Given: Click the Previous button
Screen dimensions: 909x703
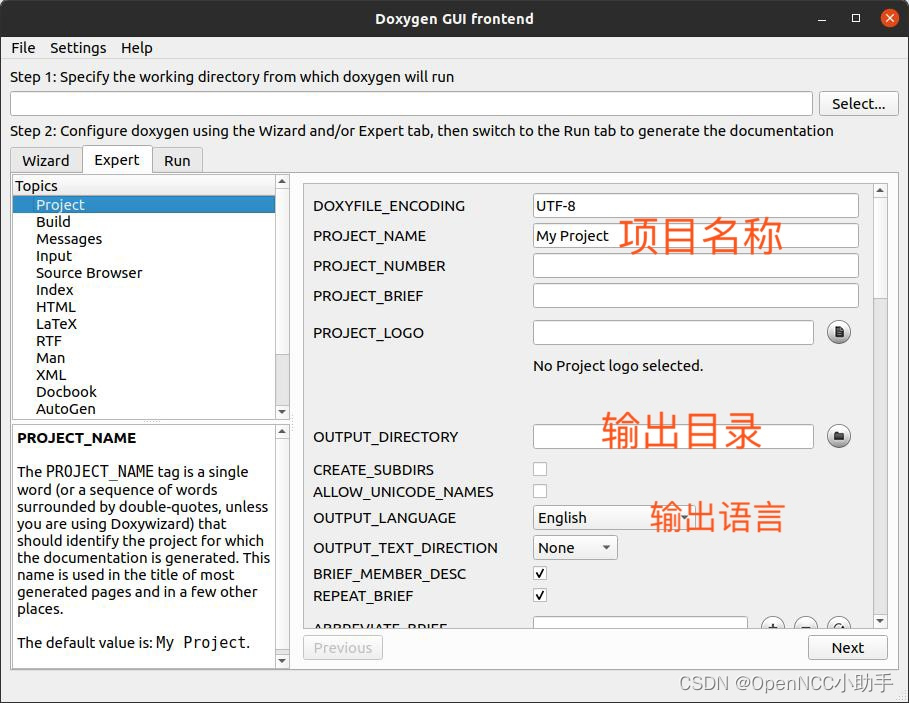Looking at the screenshot, I should 343,647.
